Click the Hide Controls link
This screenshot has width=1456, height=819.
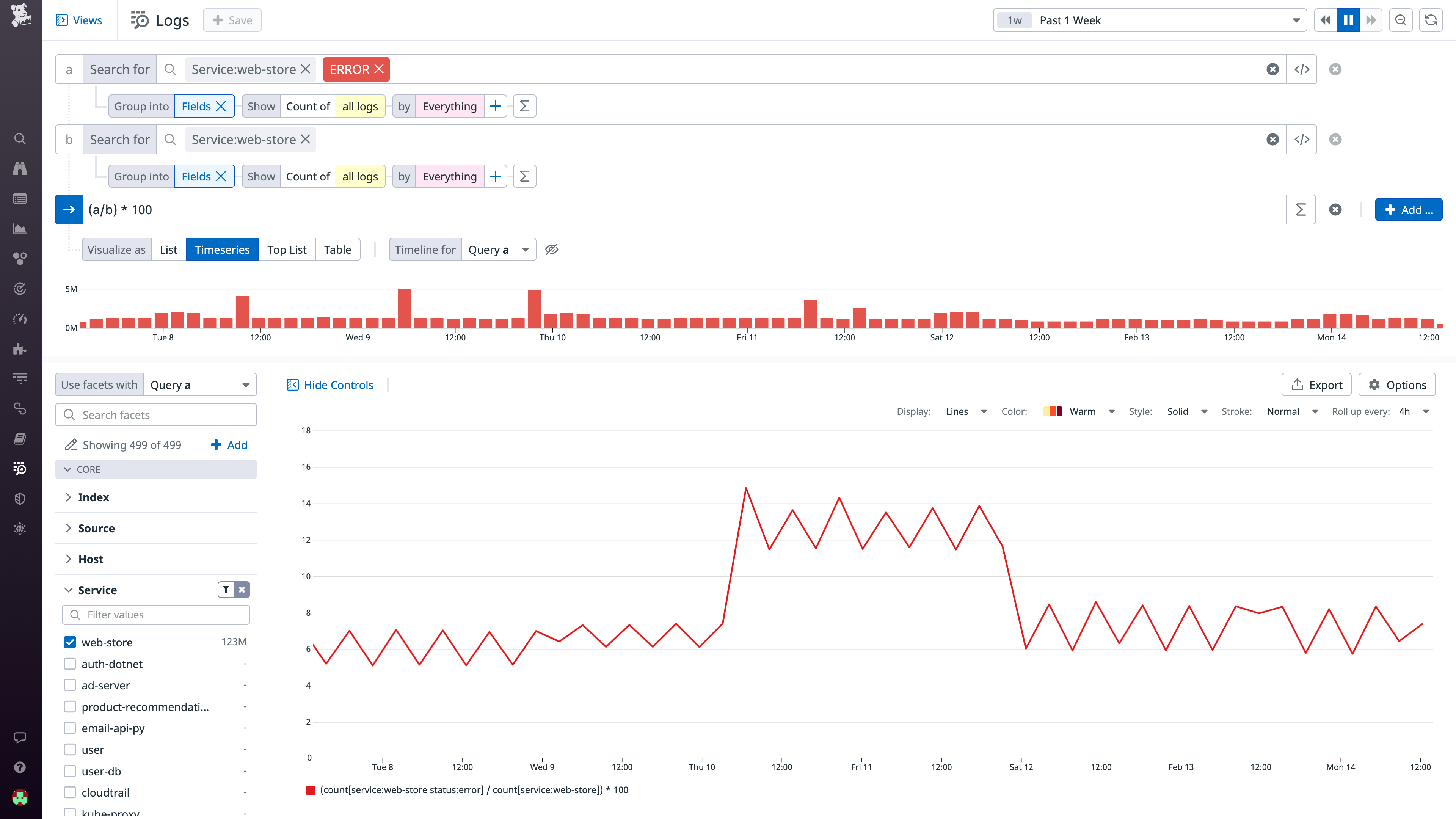[331, 384]
